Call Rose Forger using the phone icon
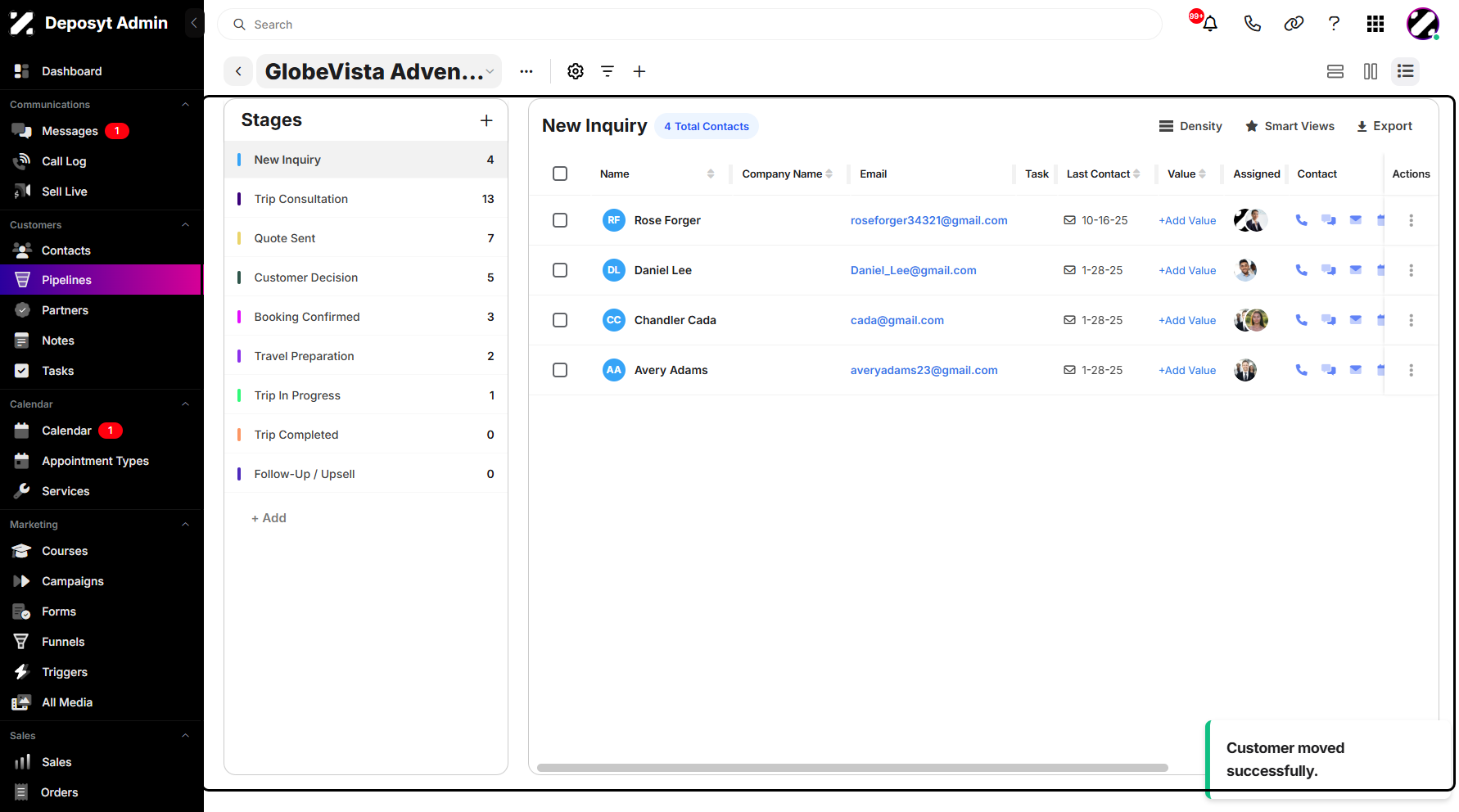Viewport: 1459px width, 812px height. (1301, 220)
